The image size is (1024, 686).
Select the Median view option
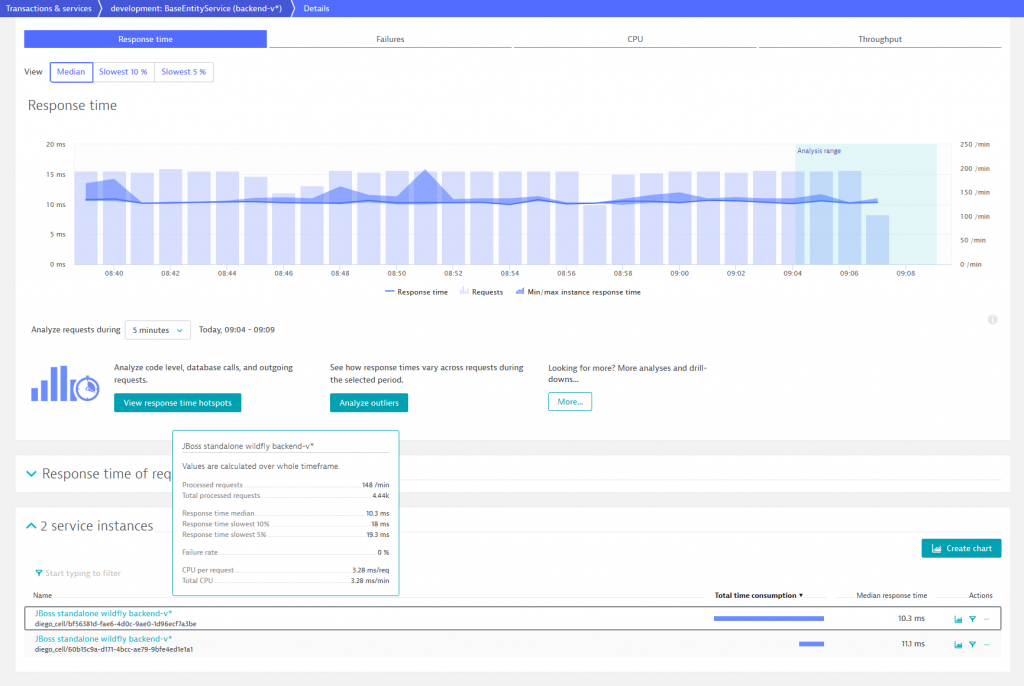pyautogui.click(x=71, y=72)
